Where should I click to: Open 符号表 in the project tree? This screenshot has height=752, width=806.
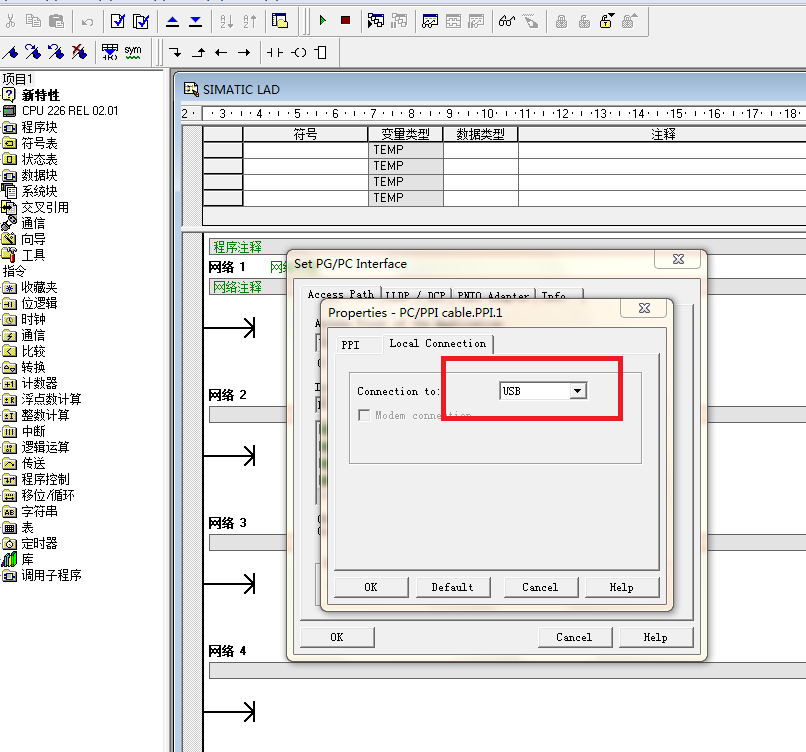coord(39,143)
